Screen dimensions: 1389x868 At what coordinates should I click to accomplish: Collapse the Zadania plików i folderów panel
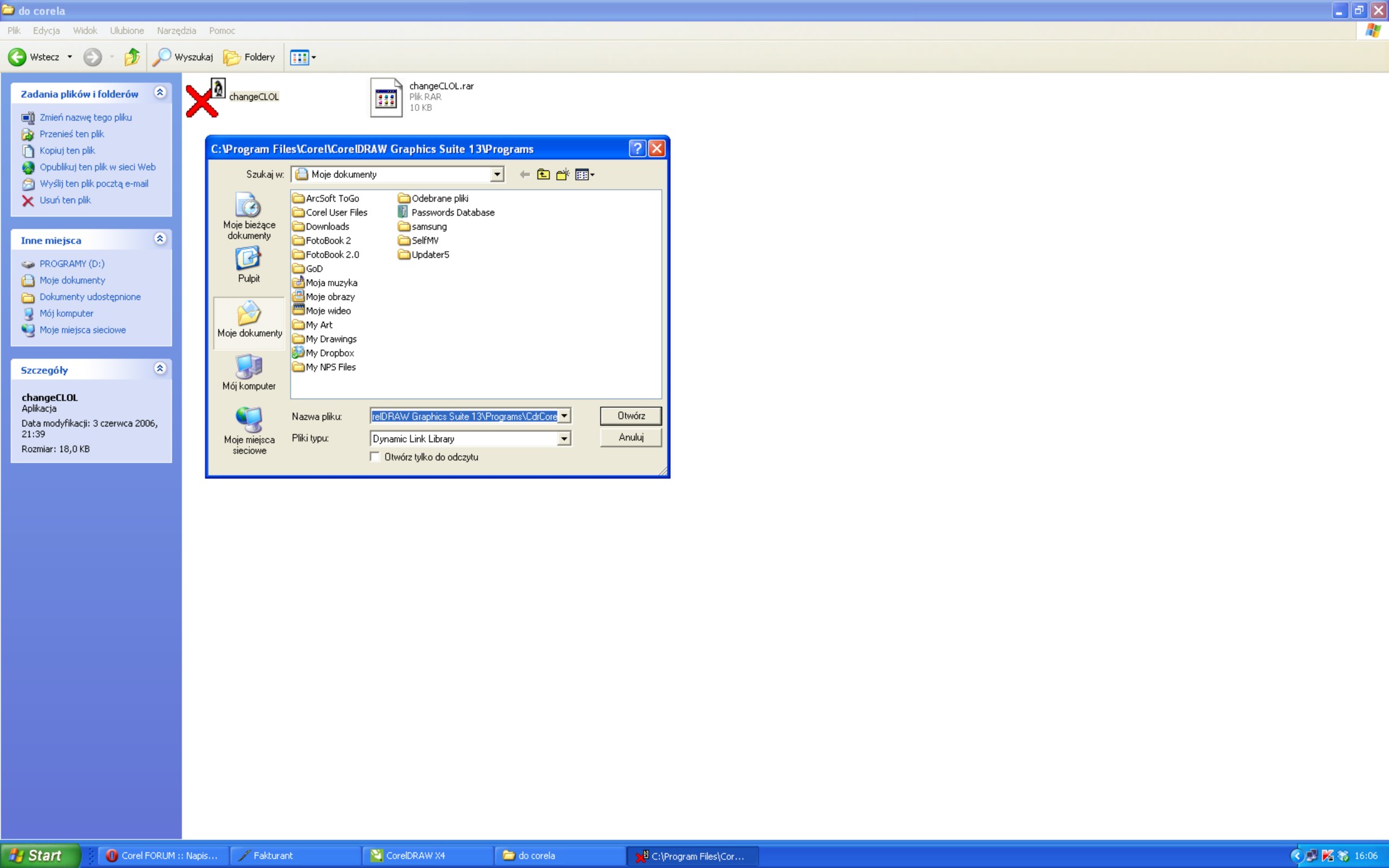click(160, 93)
